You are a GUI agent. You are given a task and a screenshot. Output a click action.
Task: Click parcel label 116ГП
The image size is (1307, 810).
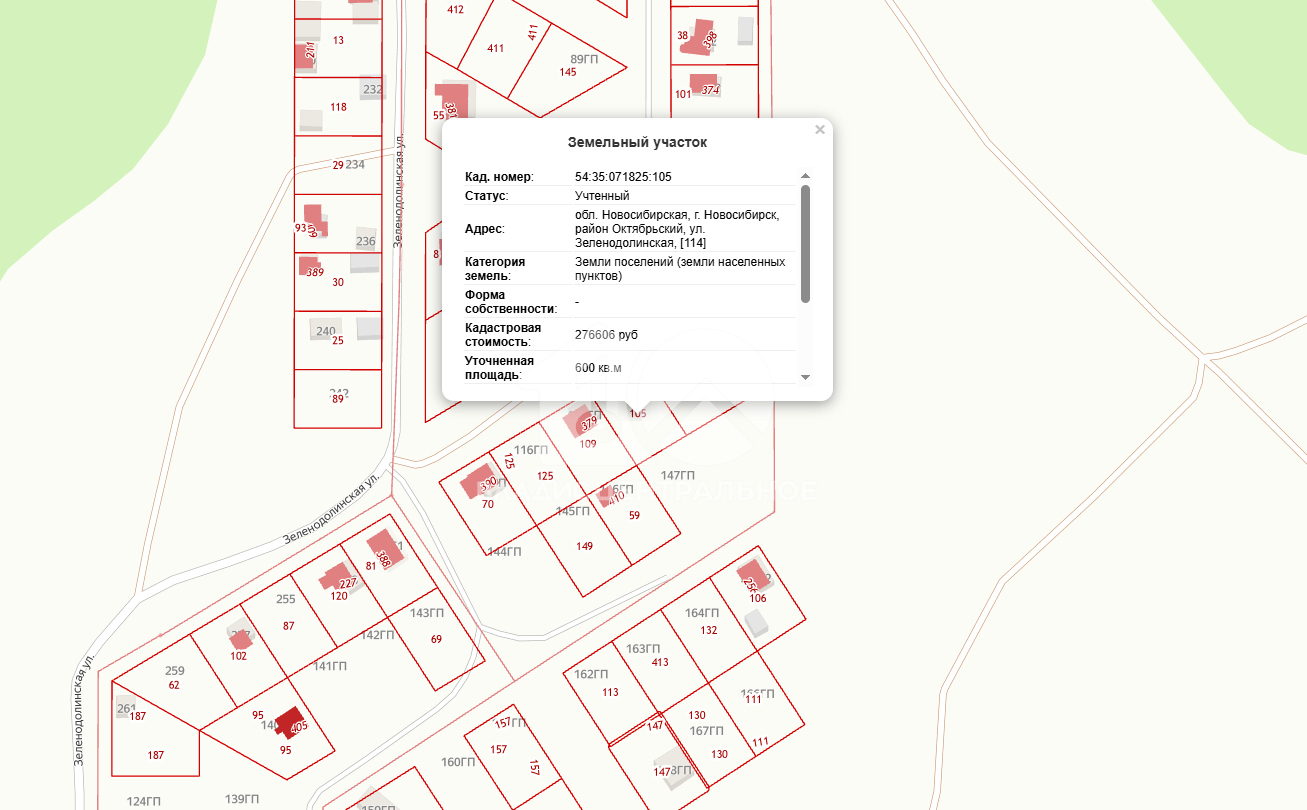pos(531,450)
